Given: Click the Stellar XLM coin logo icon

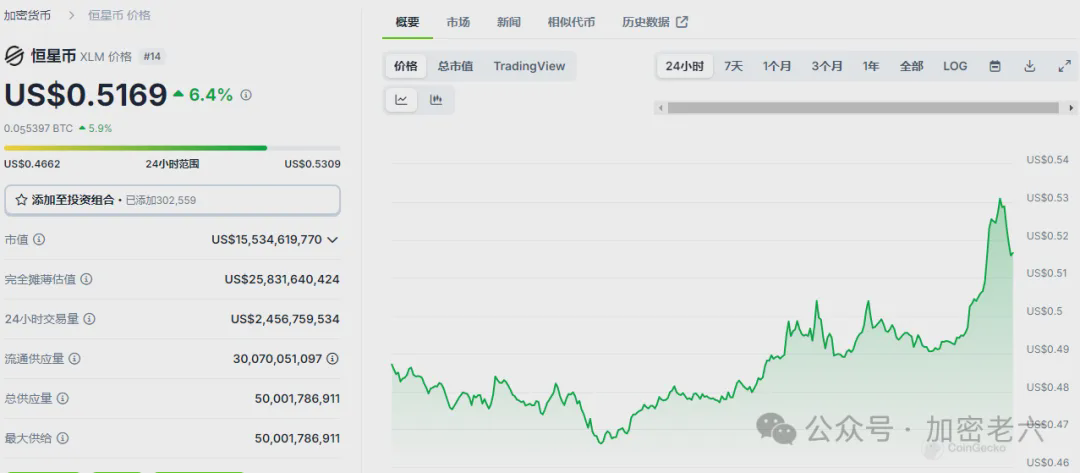Looking at the screenshot, I should 14,56.
